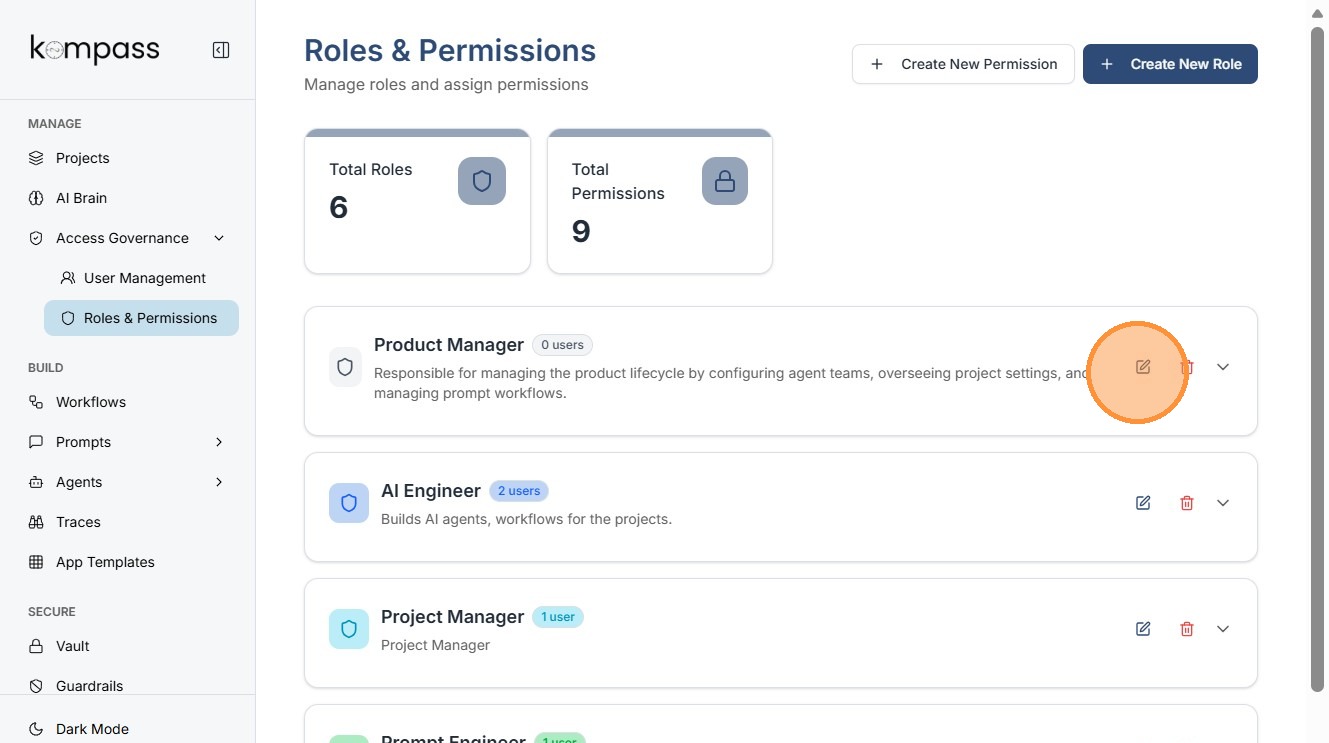Click the Total Roles shield icon
Screen dimensions: 1329x743
482,181
